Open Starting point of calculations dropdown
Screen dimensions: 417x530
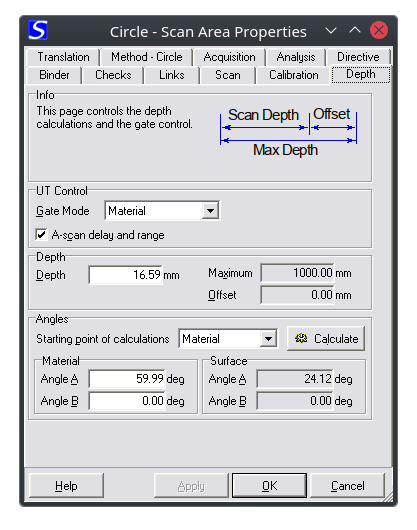click(x=269, y=339)
